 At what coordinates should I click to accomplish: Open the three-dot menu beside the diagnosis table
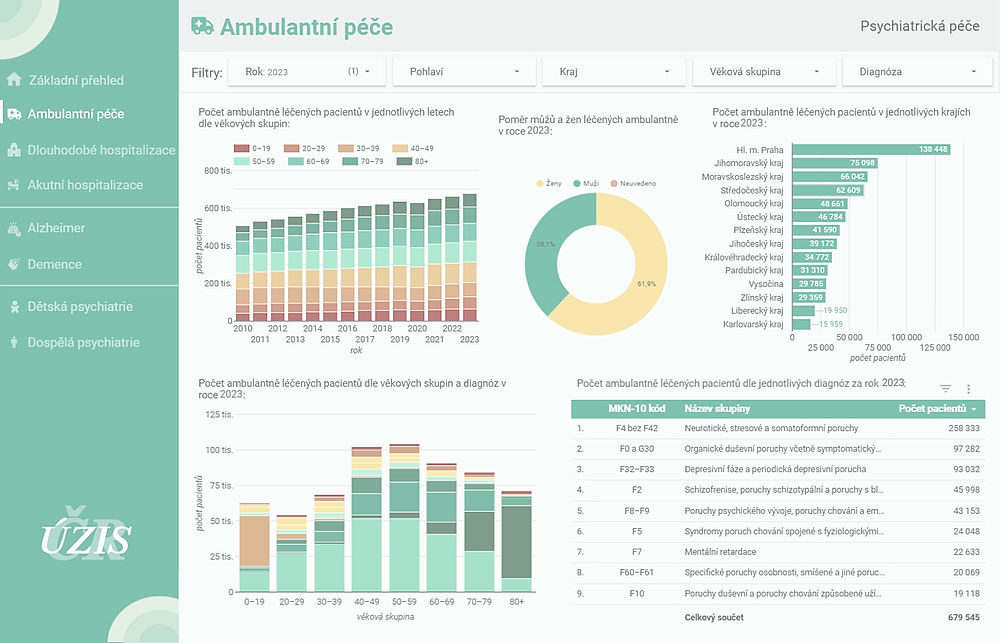968,389
